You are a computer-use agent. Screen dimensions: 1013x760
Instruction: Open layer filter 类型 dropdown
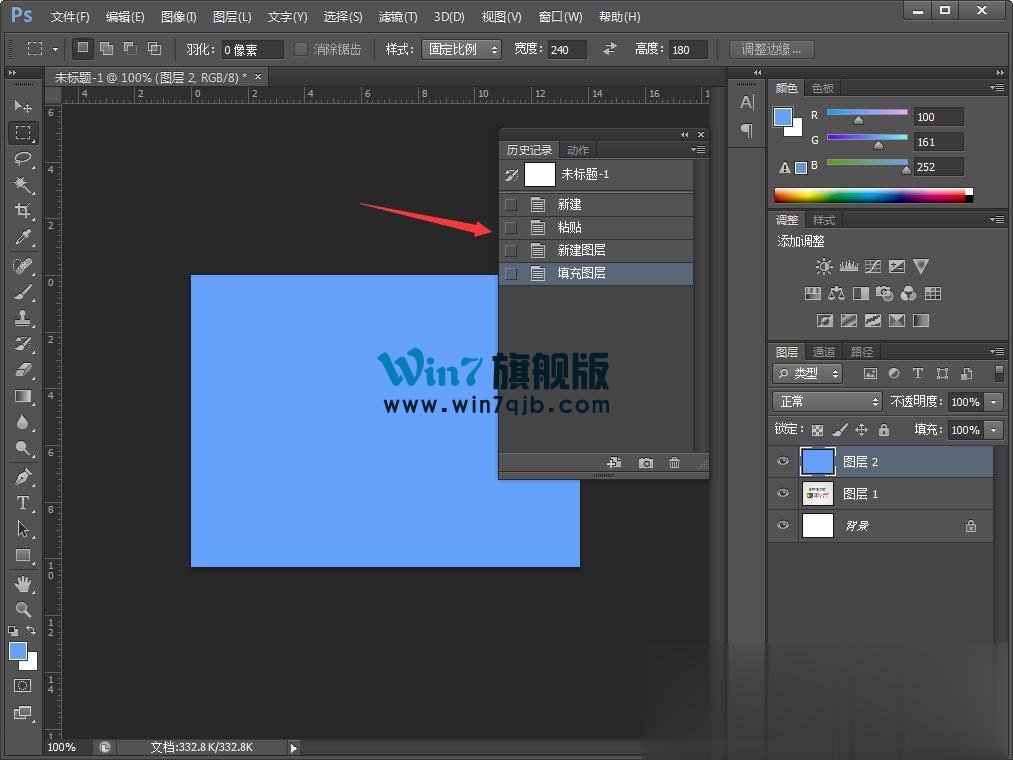pyautogui.click(x=808, y=374)
